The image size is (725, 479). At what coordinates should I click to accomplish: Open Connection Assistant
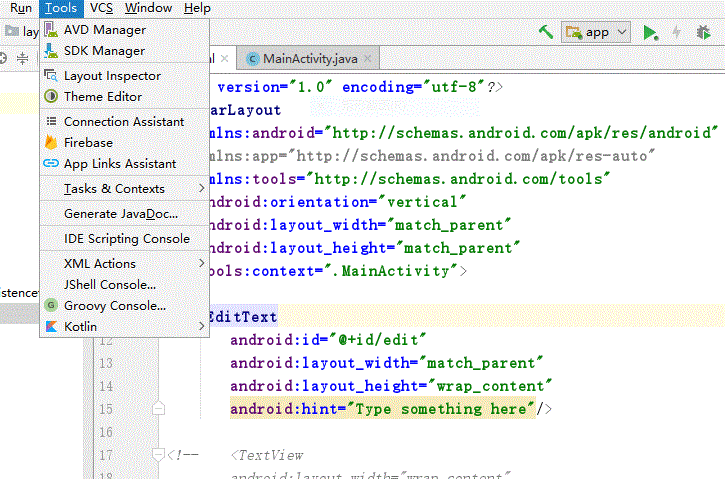124,122
